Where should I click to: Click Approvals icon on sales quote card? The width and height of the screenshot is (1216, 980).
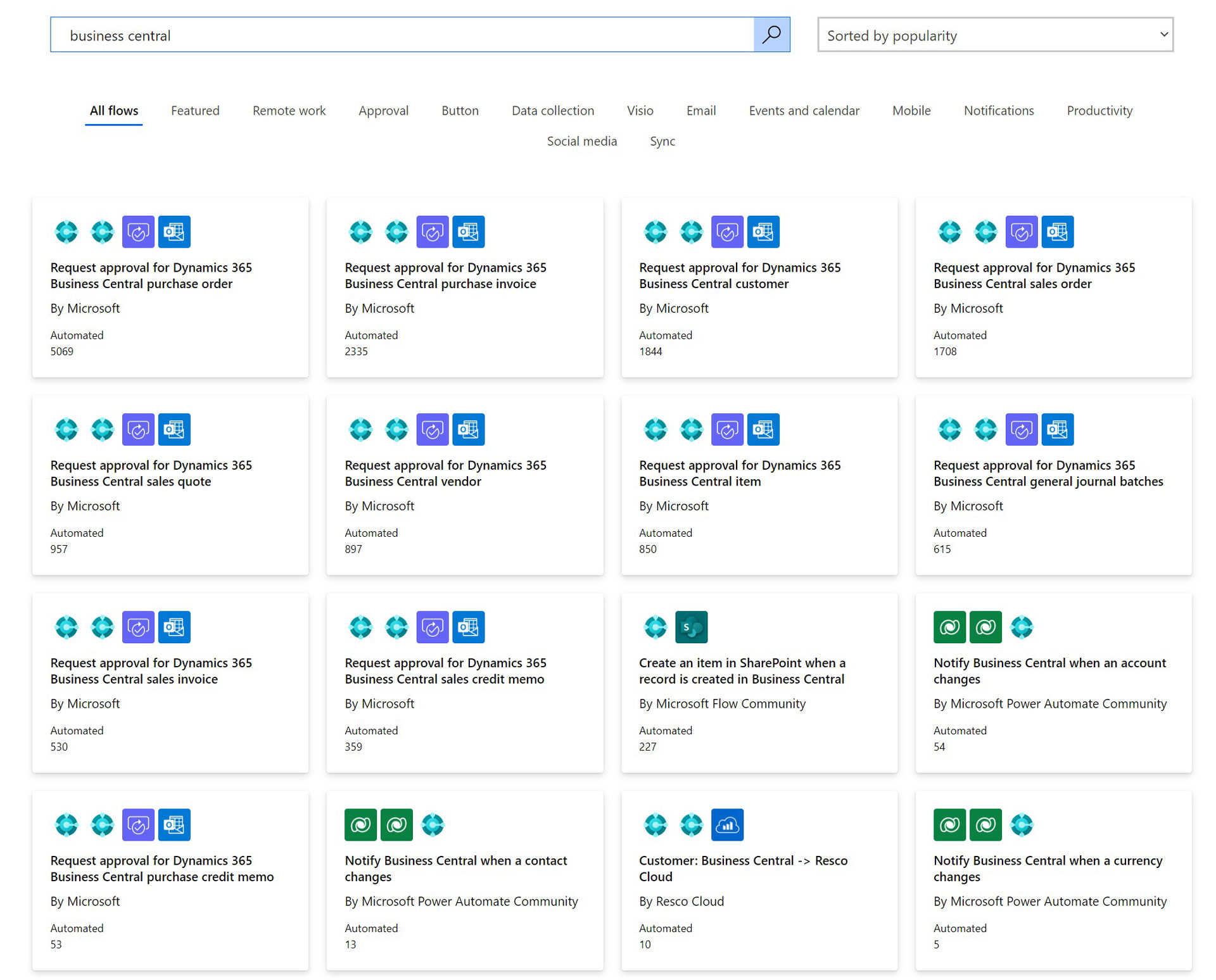[138, 429]
